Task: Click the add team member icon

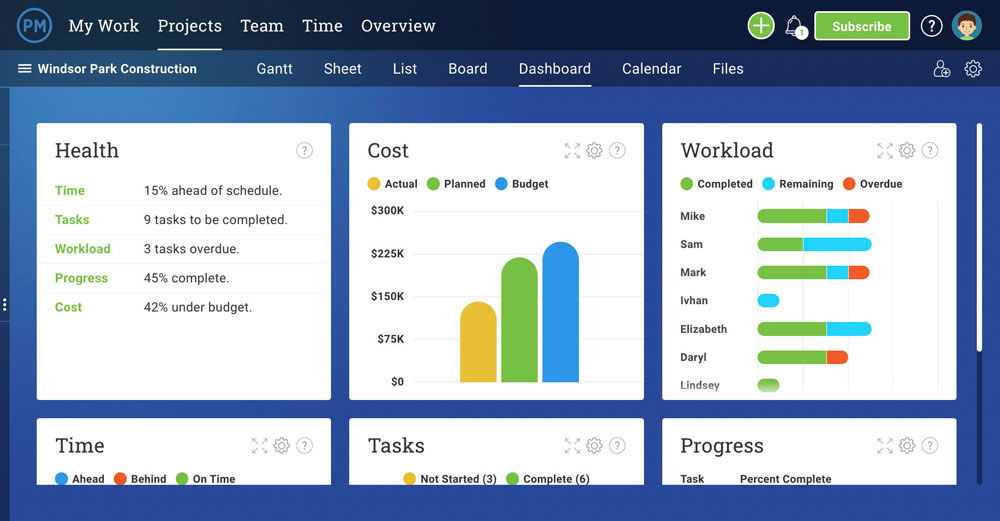Action: click(x=941, y=68)
